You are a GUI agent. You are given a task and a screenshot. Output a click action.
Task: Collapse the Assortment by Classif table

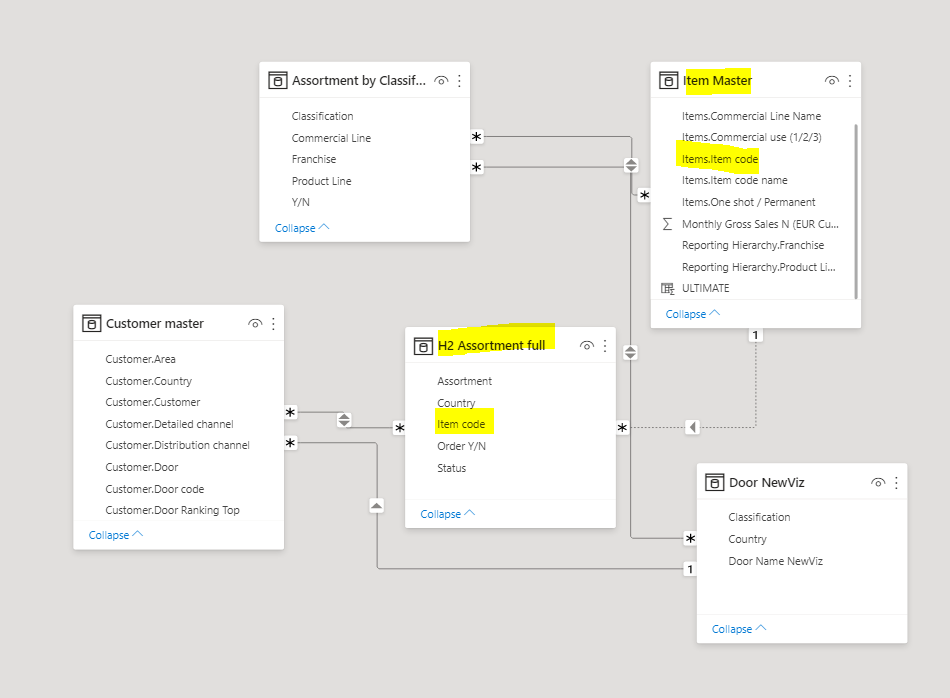pyautogui.click(x=302, y=228)
